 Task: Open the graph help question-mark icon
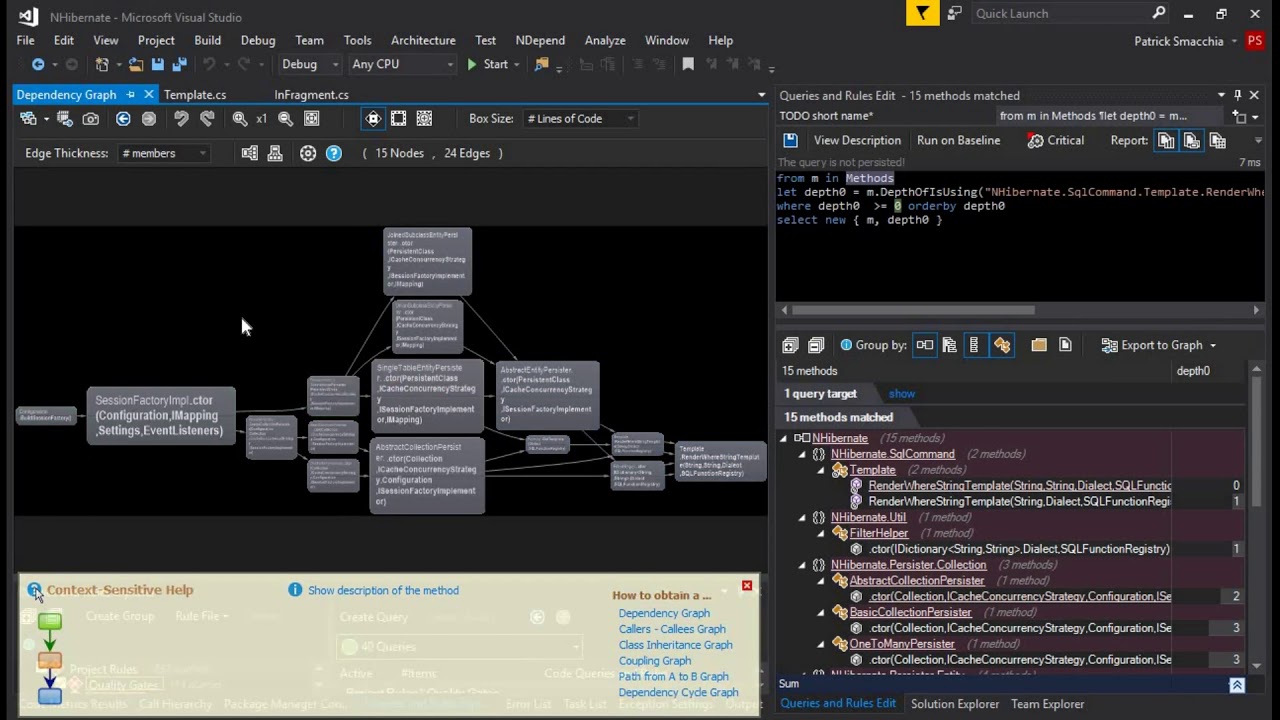(334, 153)
